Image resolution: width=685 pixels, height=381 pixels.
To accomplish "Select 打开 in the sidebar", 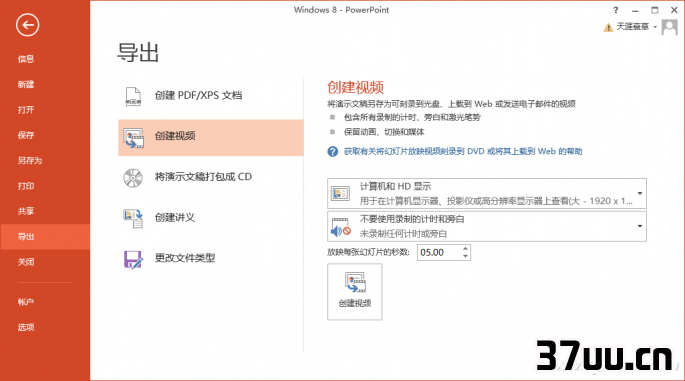I will 26,110.
